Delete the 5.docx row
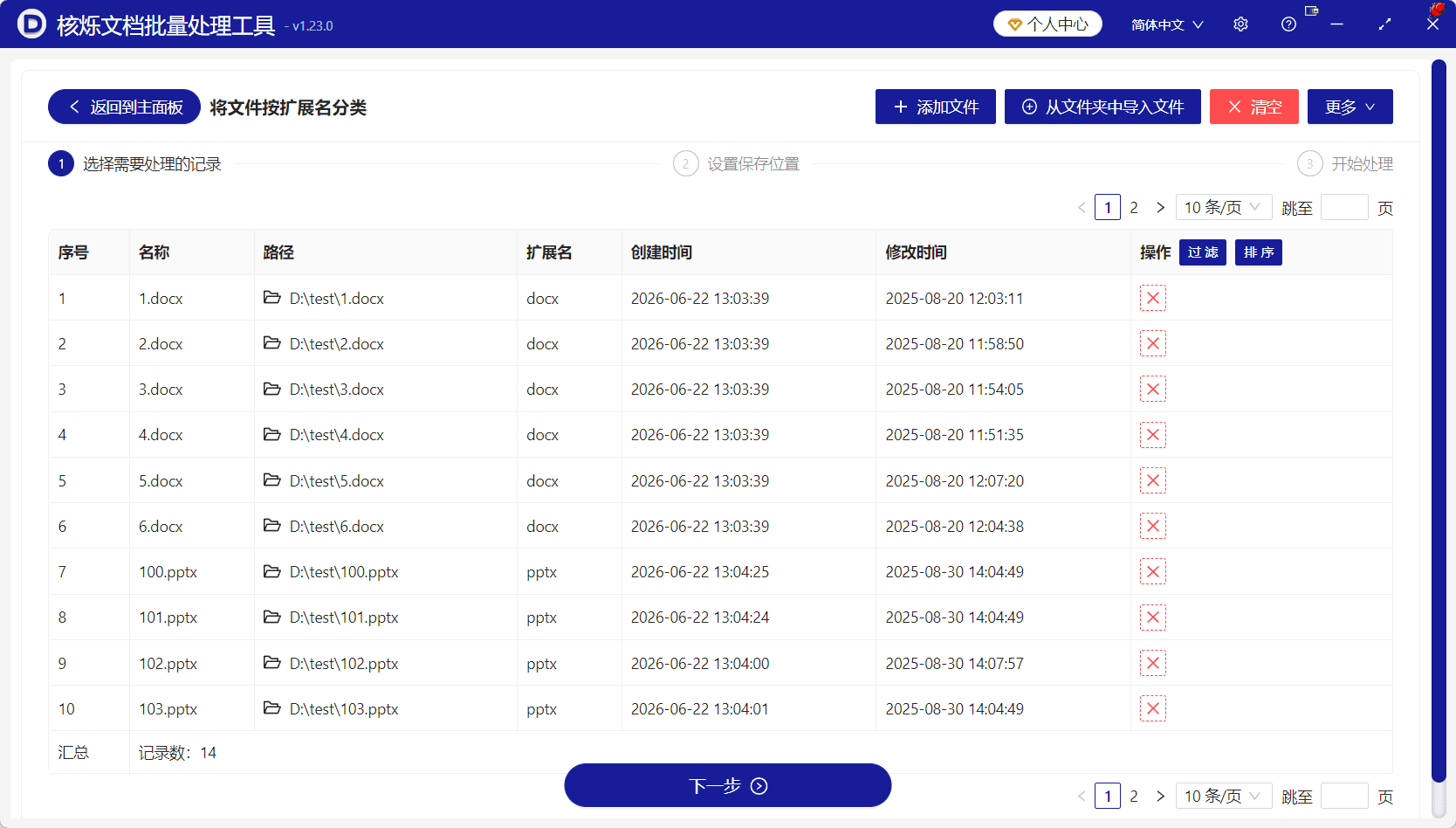Image resolution: width=1456 pixels, height=828 pixels. 1152,480
